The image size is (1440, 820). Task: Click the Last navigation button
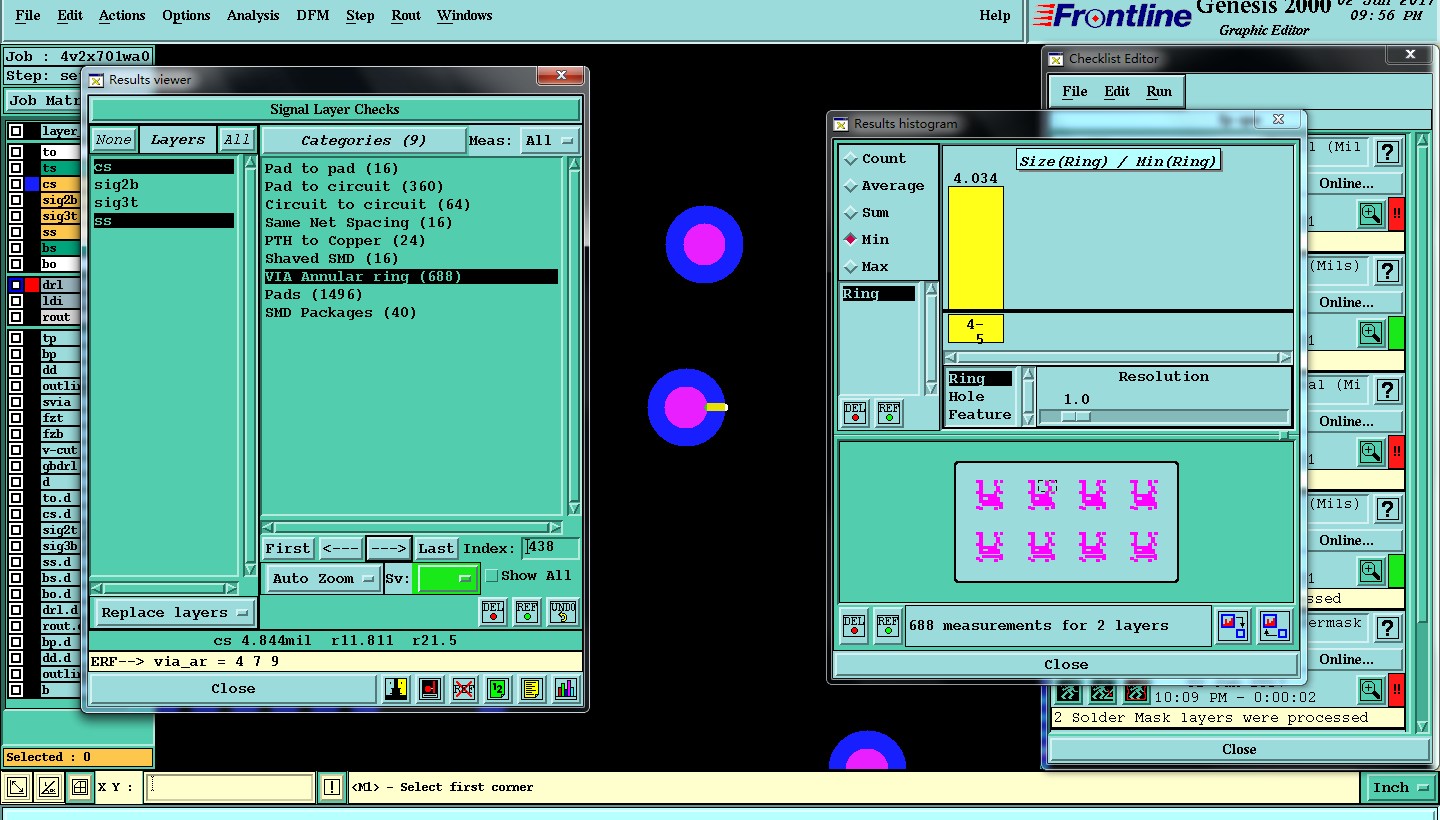[x=436, y=549]
